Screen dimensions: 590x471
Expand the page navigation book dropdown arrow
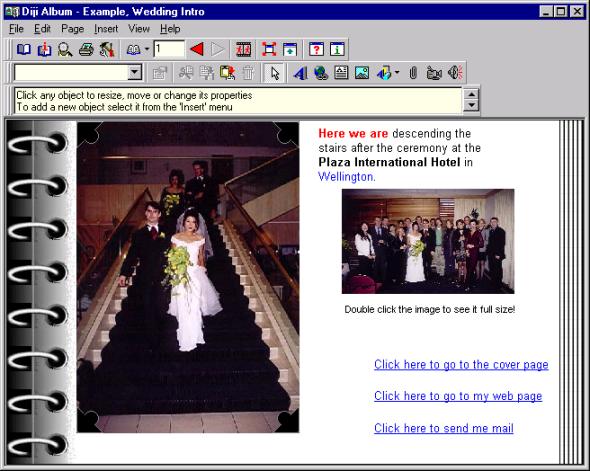click(x=147, y=49)
